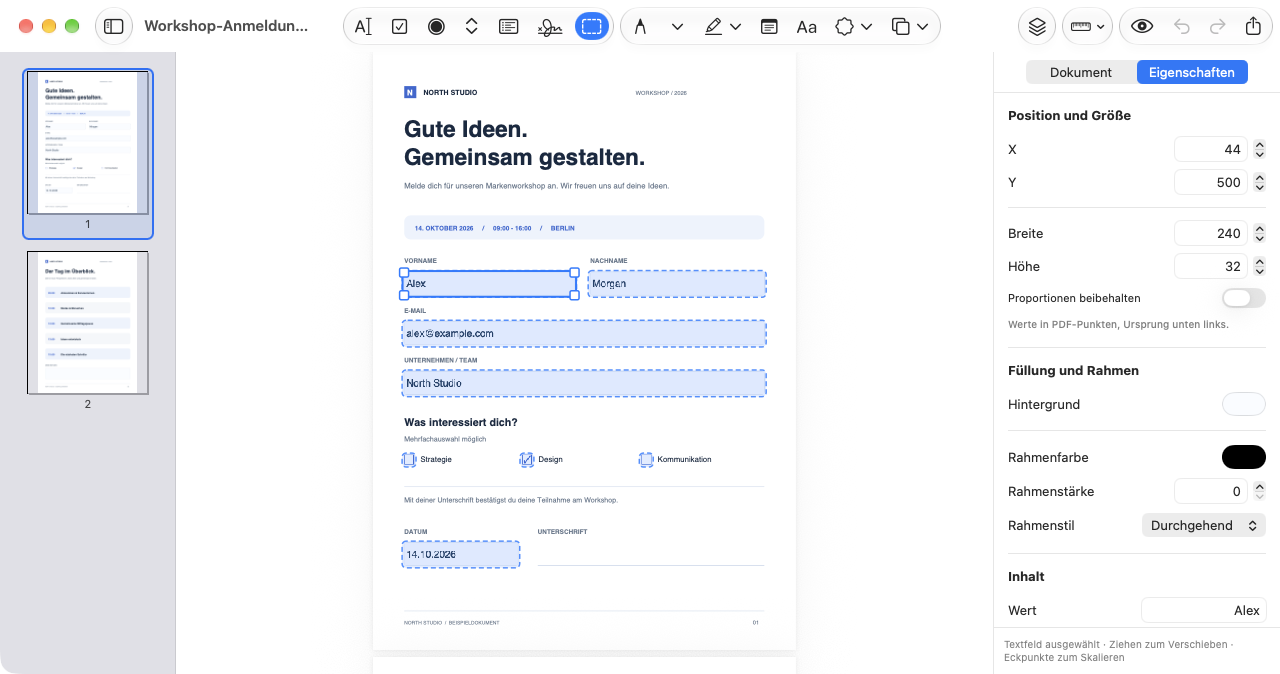Click the arrange/overlap objects icon
Screen dimensions: 1280x674
pyautogui.click(x=900, y=27)
